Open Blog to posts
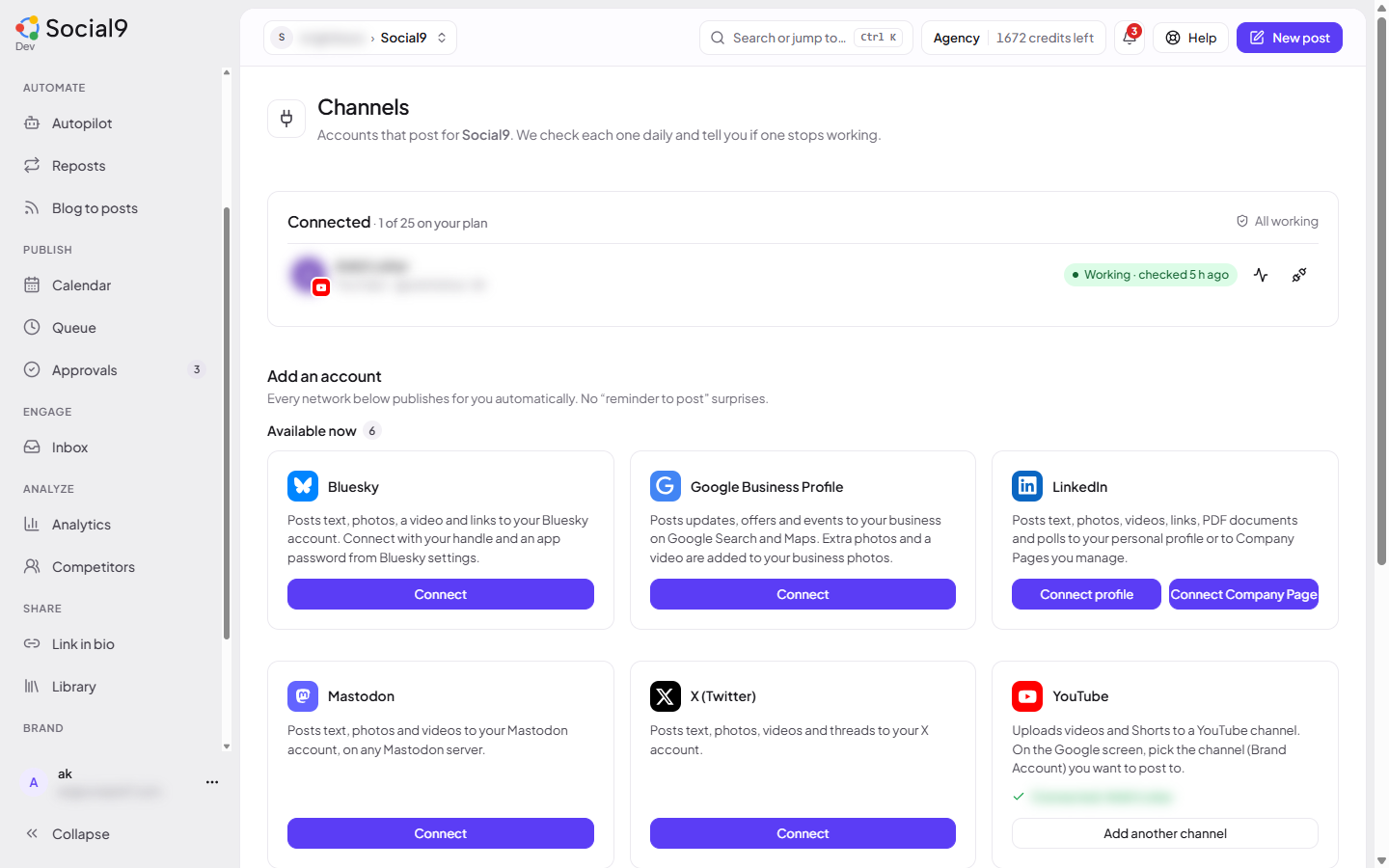The image size is (1389, 868). pyautogui.click(x=115, y=208)
